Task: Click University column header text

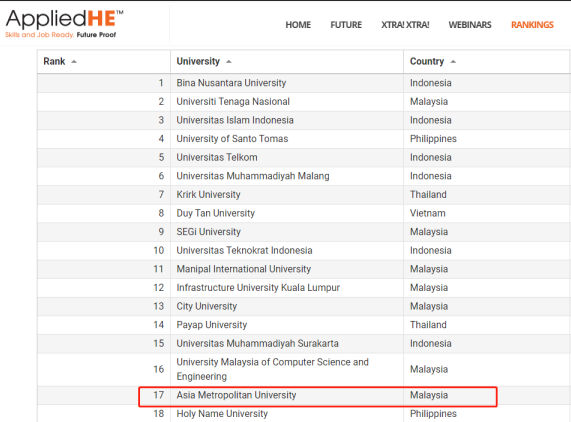Action: pos(198,61)
